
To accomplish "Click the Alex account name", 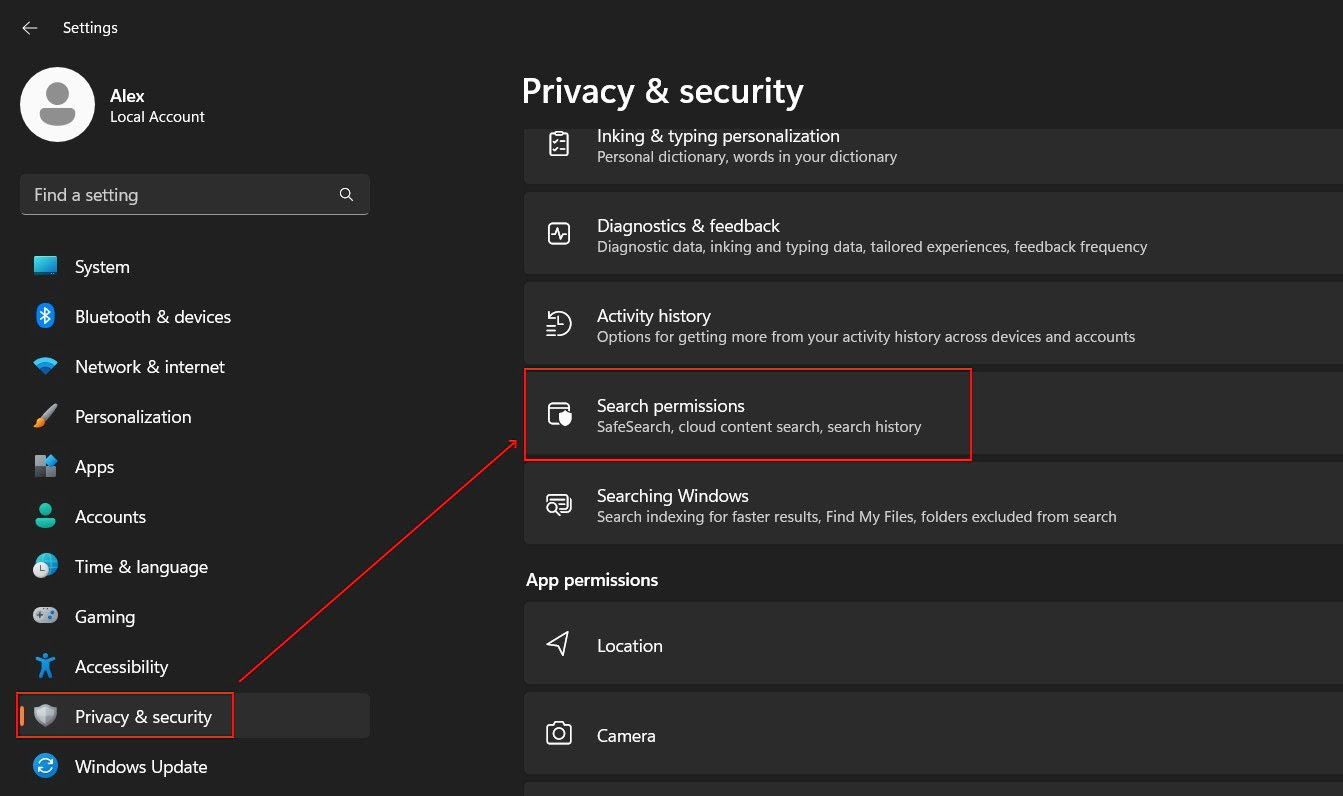I will pos(127,96).
